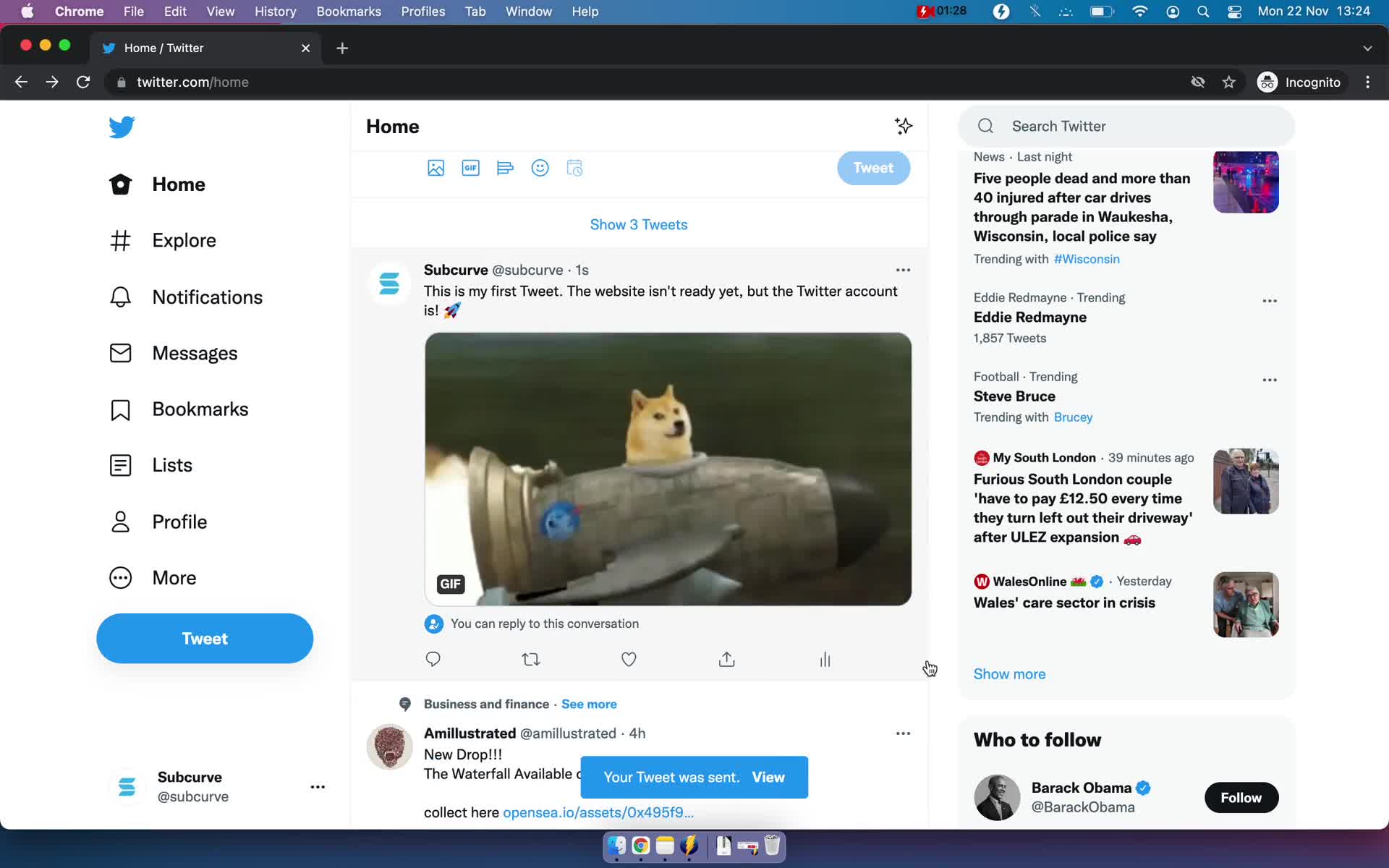Open Notifications from the sidebar
The width and height of the screenshot is (1389, 868).
(186, 297)
